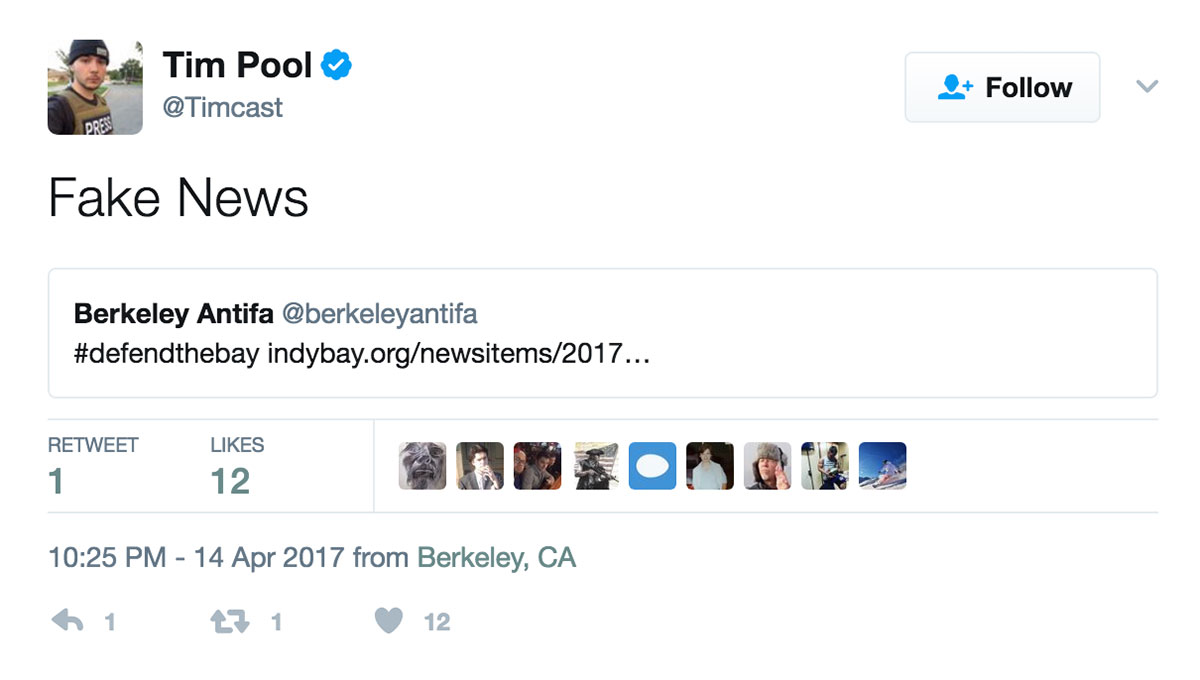
Task: Click the @Timcast handle
Action: 222,107
